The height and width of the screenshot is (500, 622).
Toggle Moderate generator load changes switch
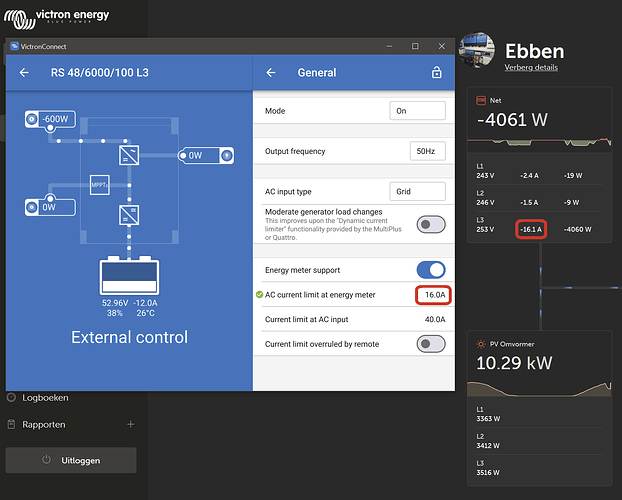pyautogui.click(x=431, y=224)
